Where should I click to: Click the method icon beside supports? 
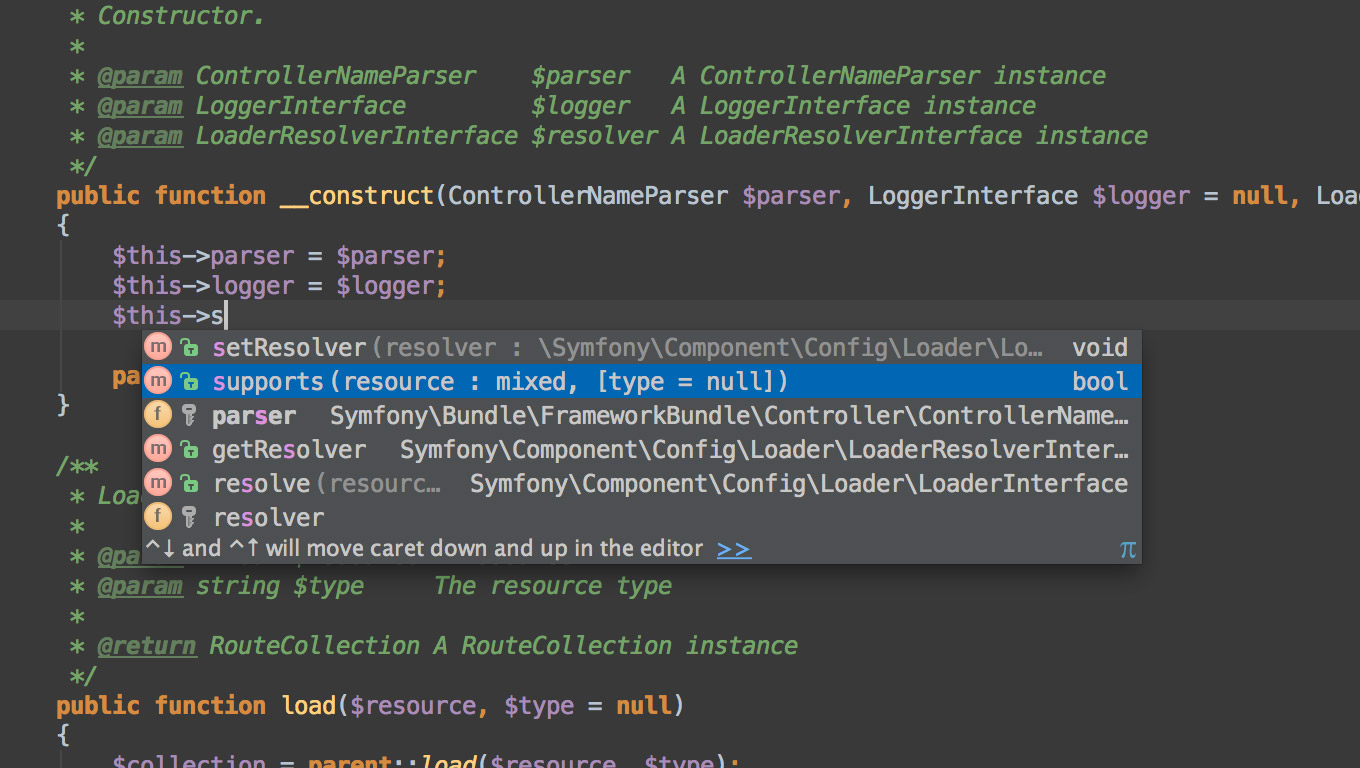point(158,381)
